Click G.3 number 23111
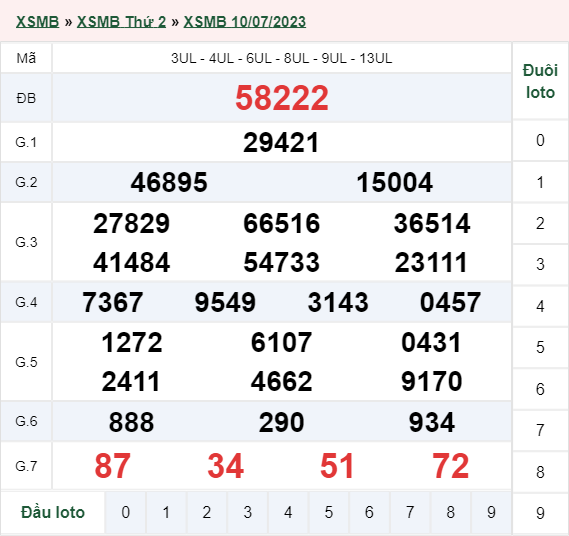 tap(431, 262)
